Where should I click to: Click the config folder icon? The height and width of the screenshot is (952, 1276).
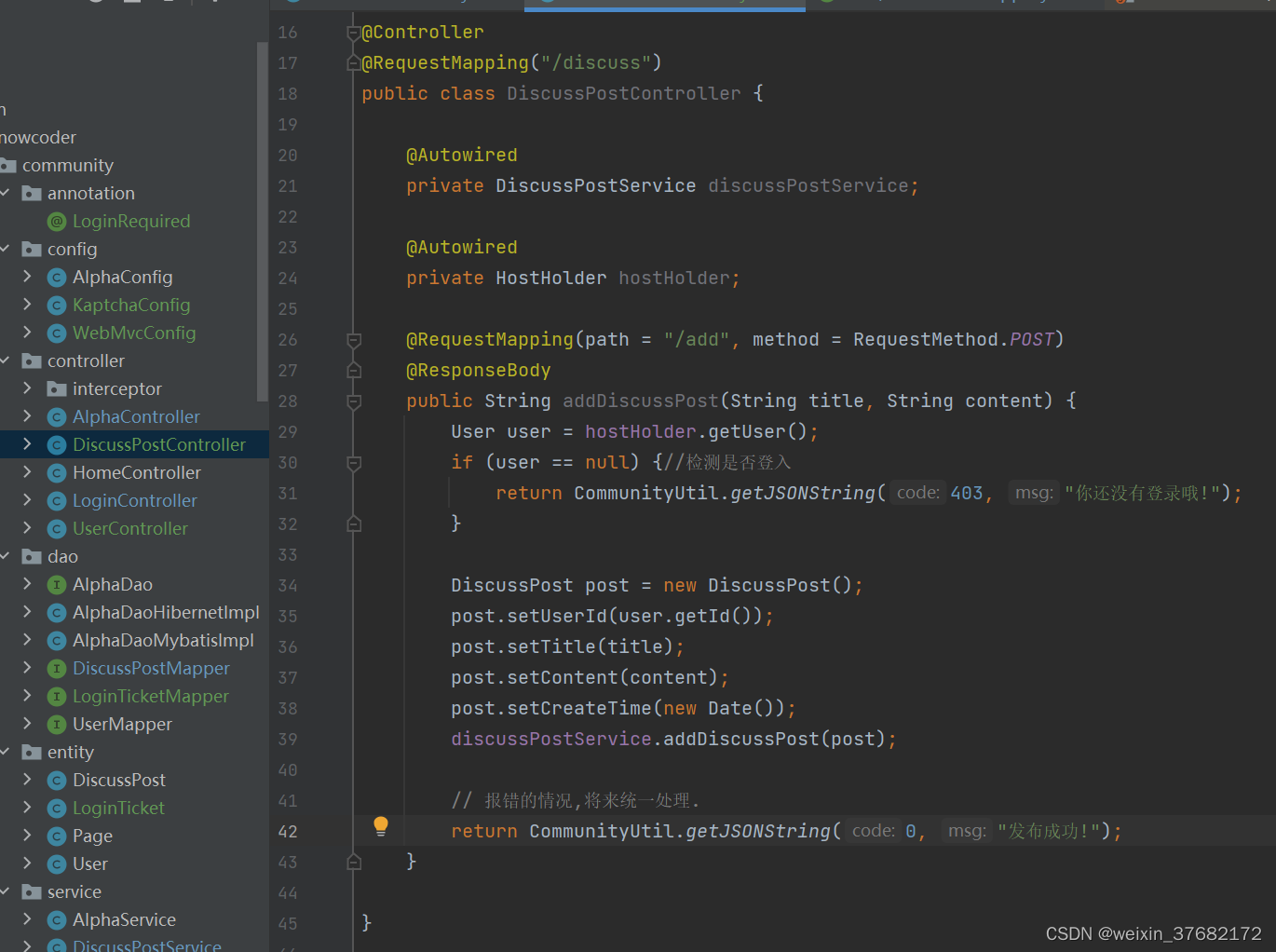click(x=32, y=249)
